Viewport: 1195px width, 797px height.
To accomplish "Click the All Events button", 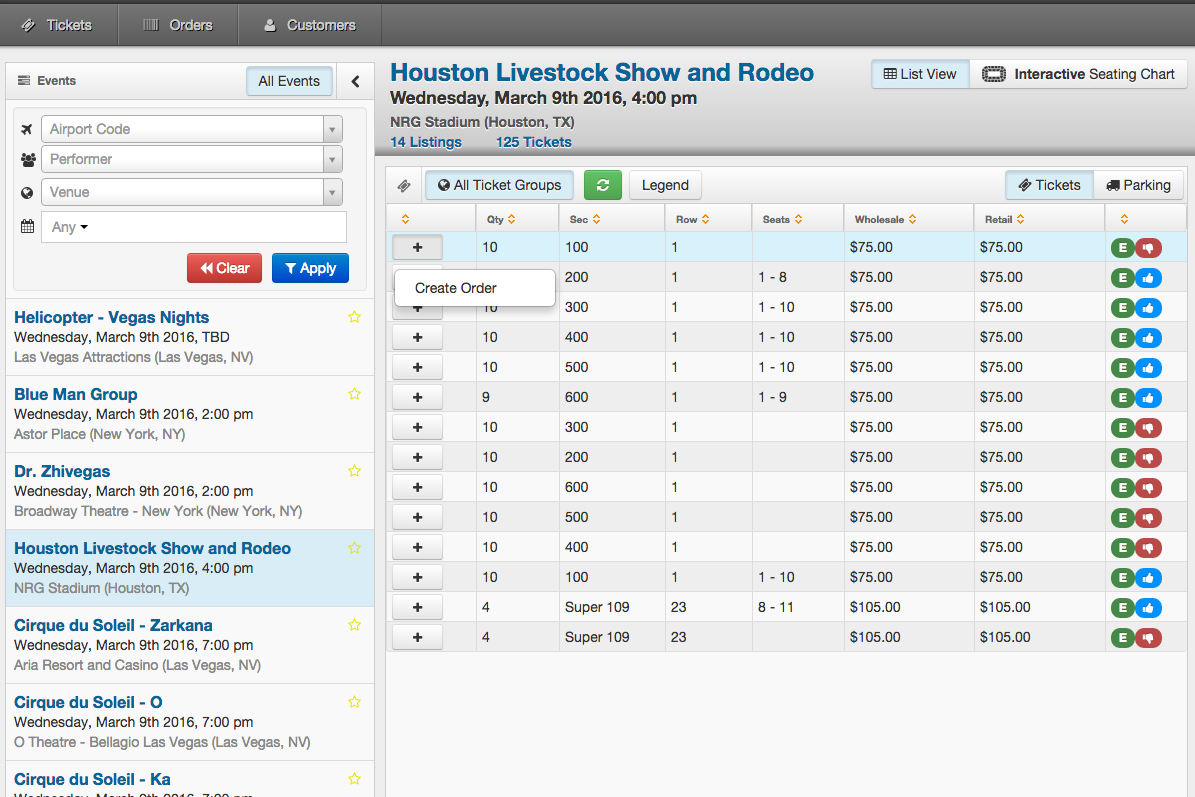I will [x=289, y=82].
